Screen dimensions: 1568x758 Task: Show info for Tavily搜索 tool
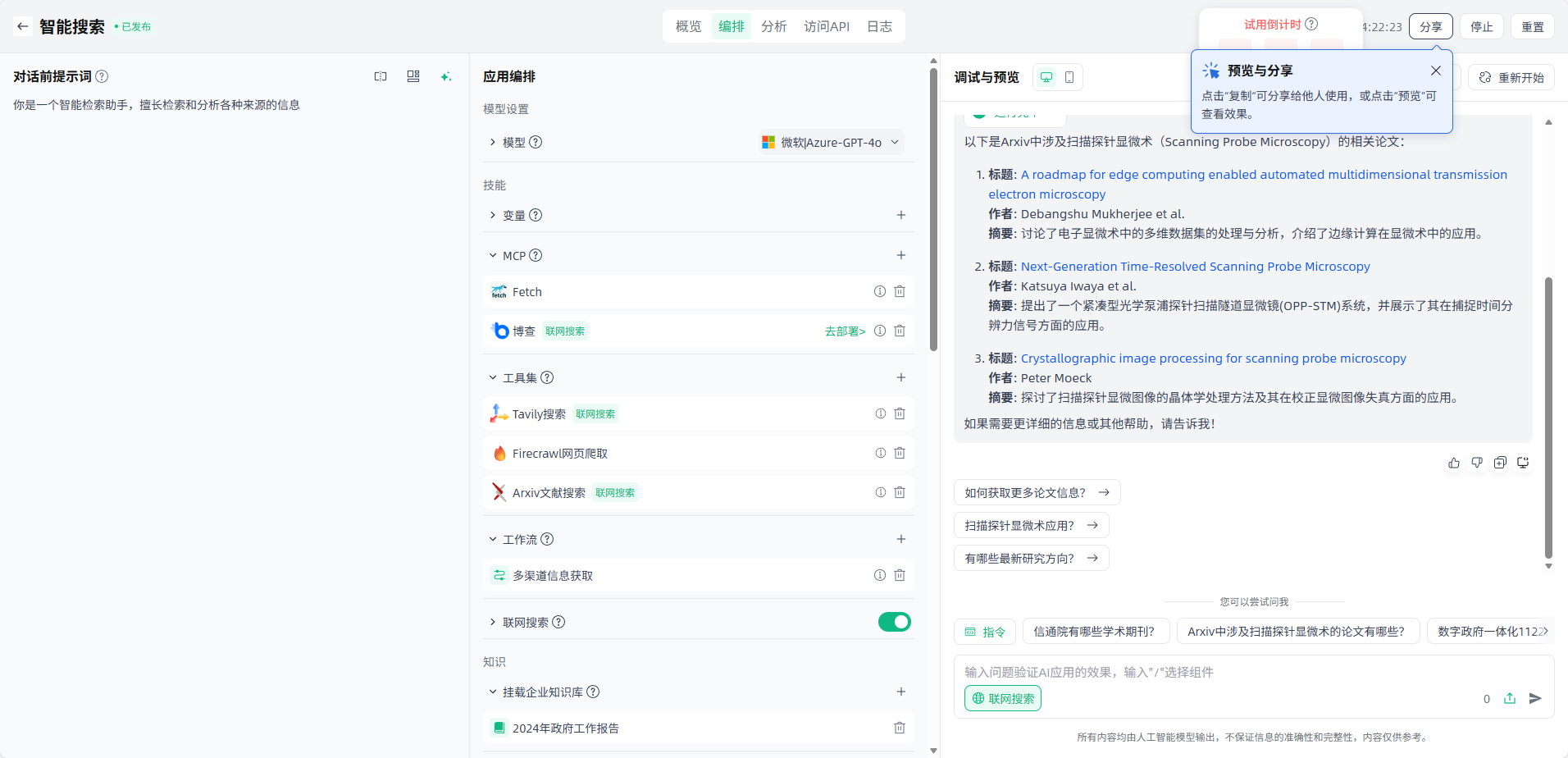[x=880, y=413]
